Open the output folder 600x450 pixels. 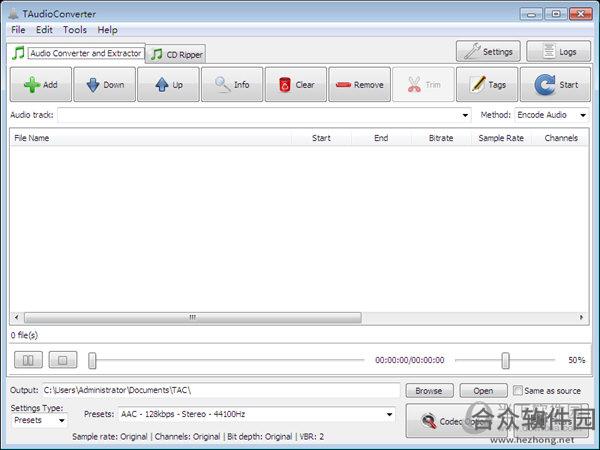(x=483, y=391)
